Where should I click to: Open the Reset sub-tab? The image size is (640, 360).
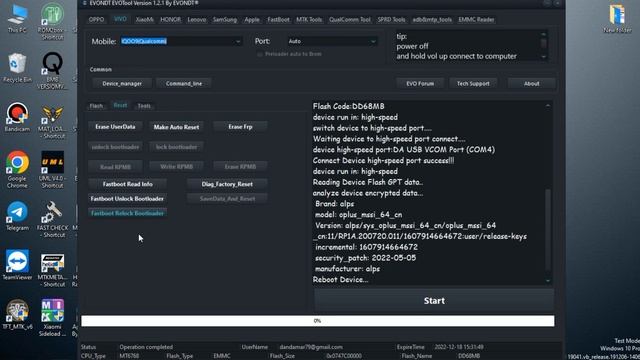pos(120,105)
